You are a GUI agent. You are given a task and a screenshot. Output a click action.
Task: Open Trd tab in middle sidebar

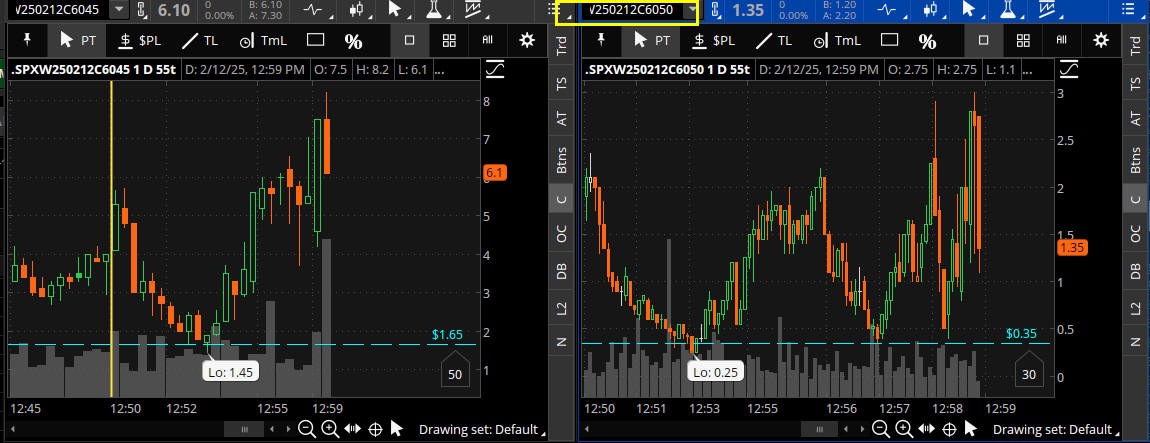(562, 45)
